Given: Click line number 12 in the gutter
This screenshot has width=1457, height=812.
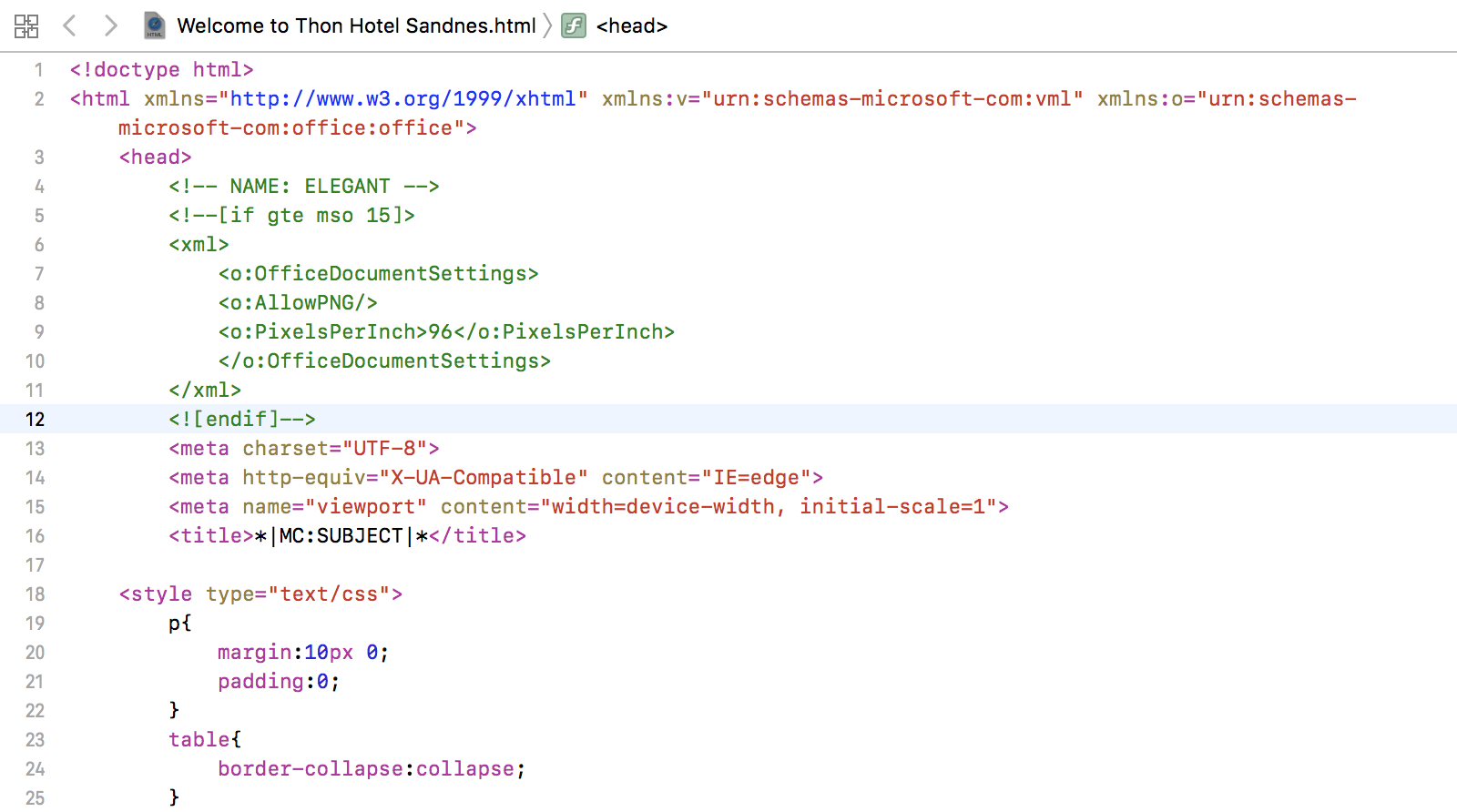Looking at the screenshot, I should click(35, 420).
